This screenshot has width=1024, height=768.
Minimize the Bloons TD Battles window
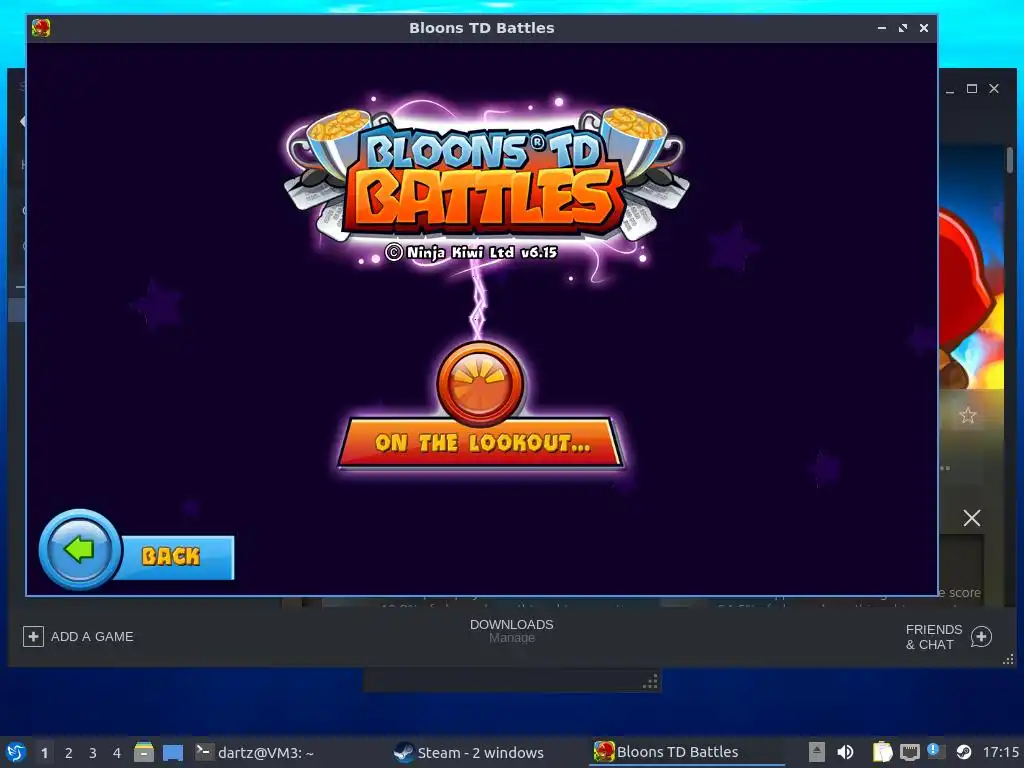882,28
